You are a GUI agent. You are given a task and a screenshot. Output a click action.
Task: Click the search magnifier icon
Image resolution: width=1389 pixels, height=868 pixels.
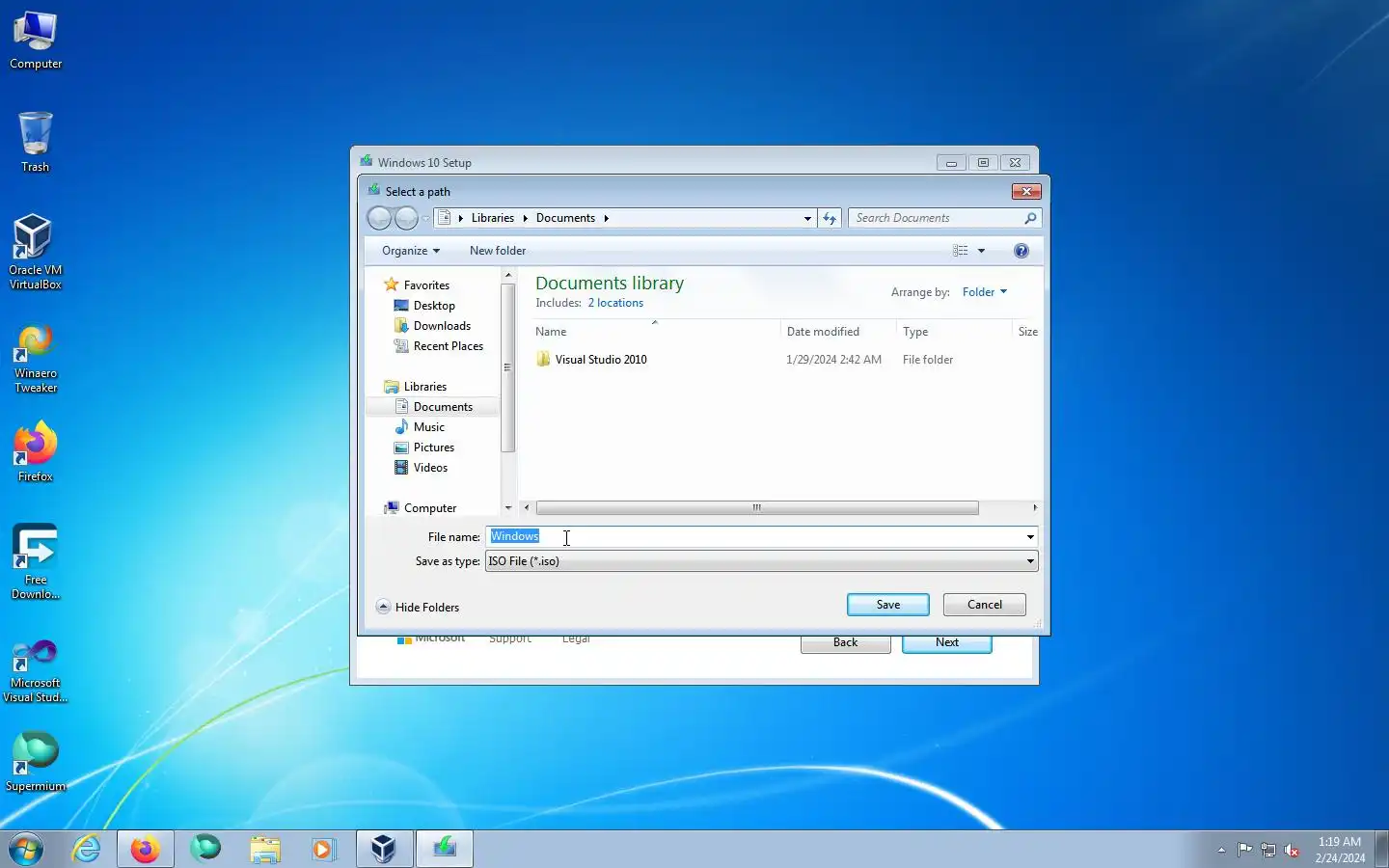1030,218
